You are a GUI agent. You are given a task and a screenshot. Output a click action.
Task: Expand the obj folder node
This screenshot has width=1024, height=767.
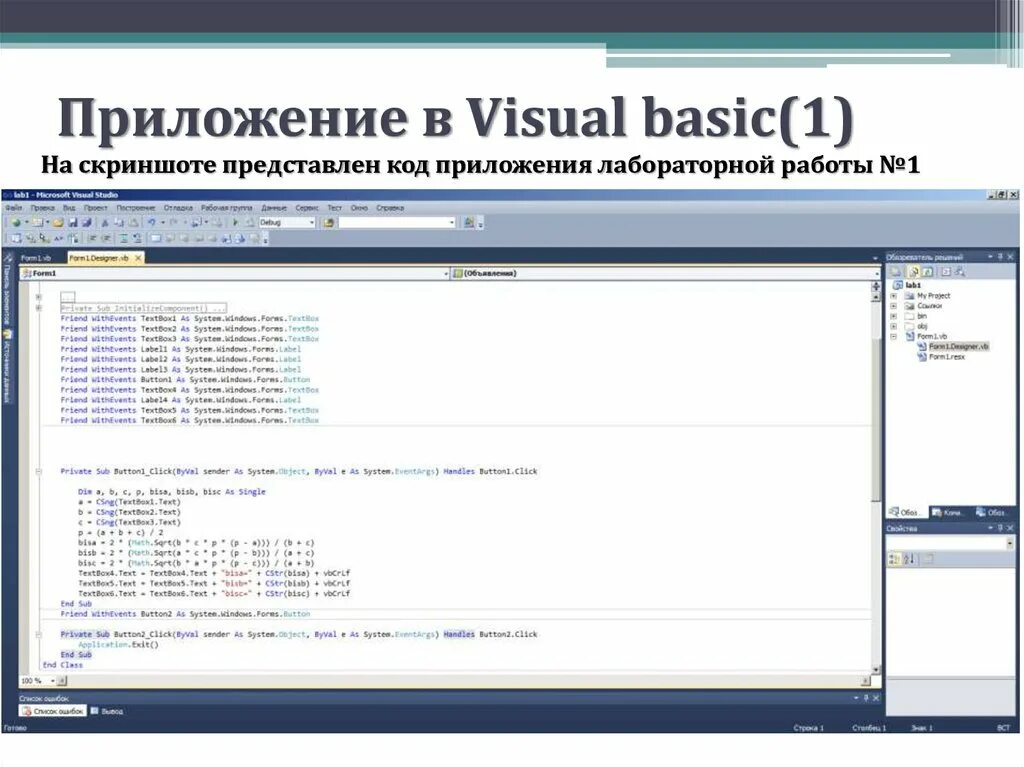[893, 326]
